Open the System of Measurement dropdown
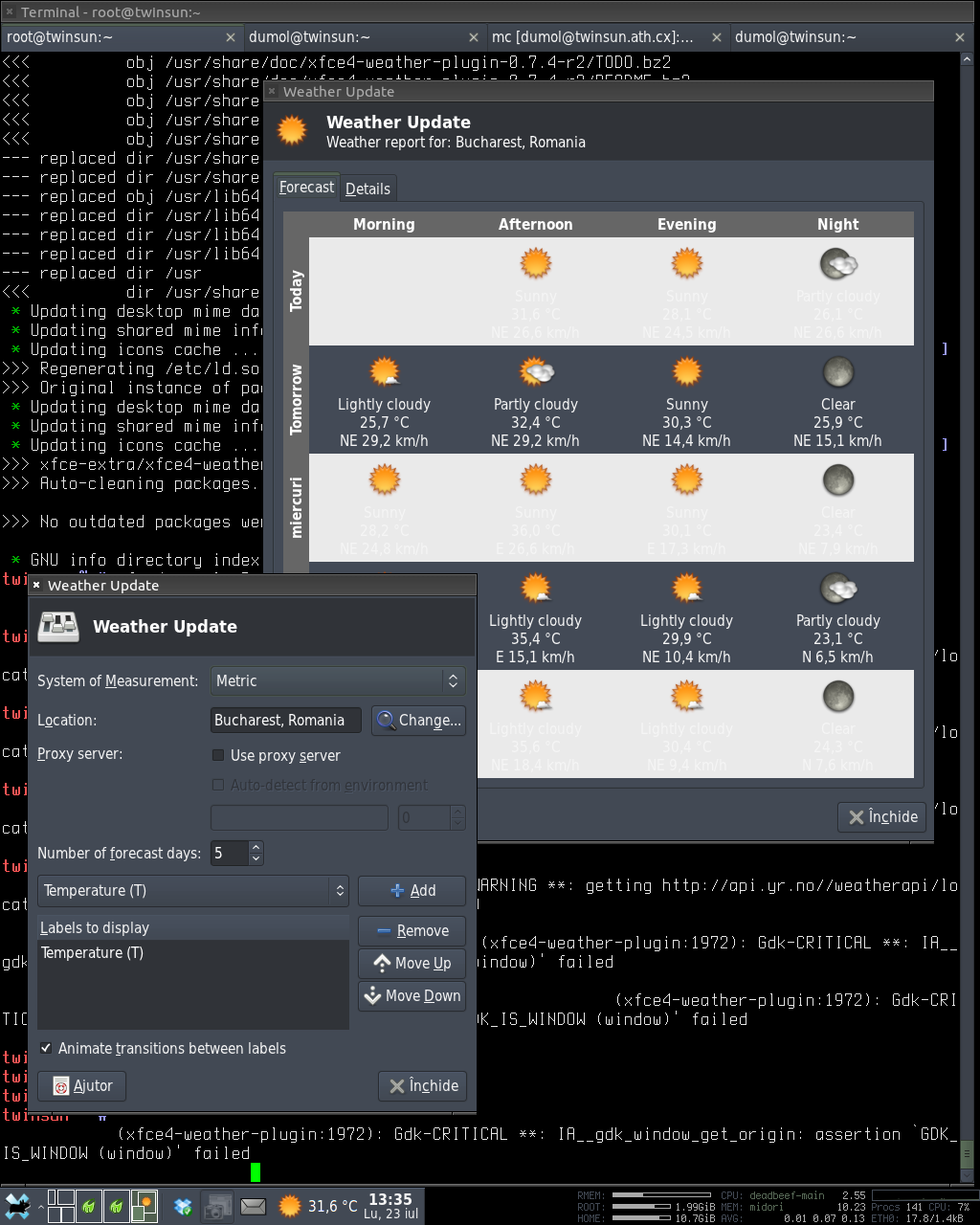The width and height of the screenshot is (980, 1225). (x=337, y=680)
